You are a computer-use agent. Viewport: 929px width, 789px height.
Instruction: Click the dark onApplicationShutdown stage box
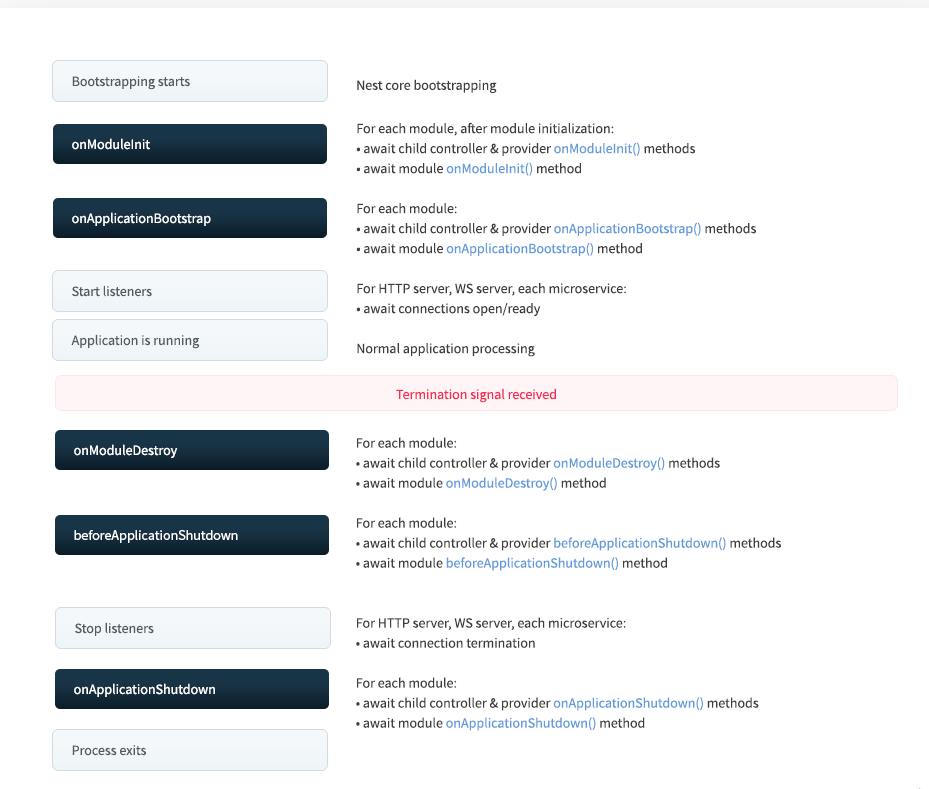tap(192, 689)
